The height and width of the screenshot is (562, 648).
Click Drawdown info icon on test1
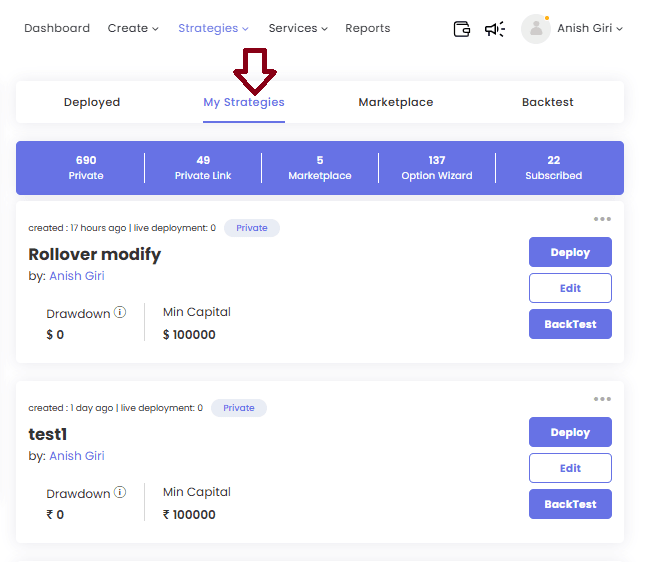120,493
